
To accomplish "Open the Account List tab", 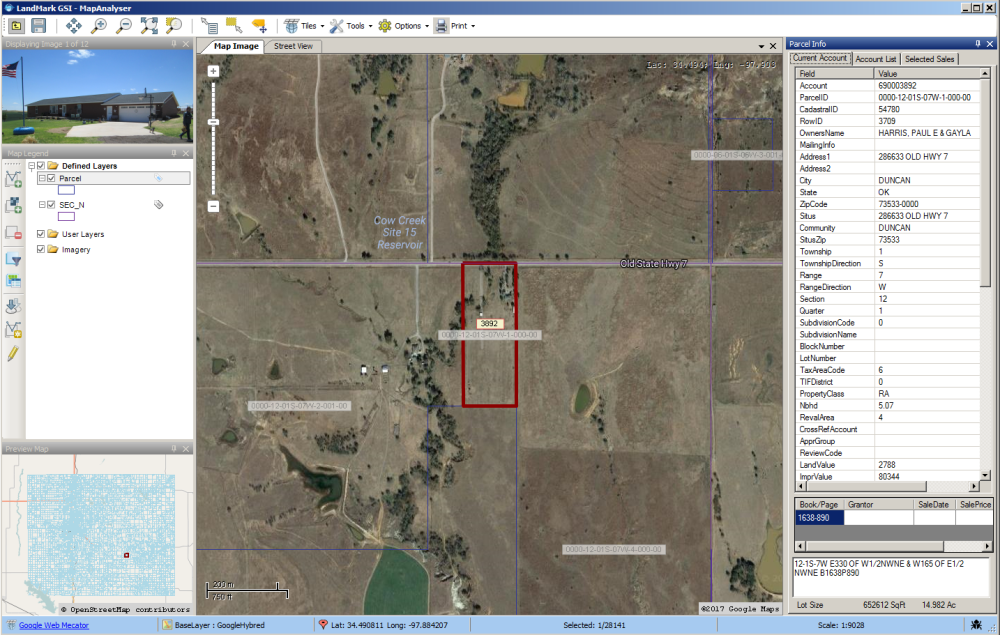I will tap(876, 59).
